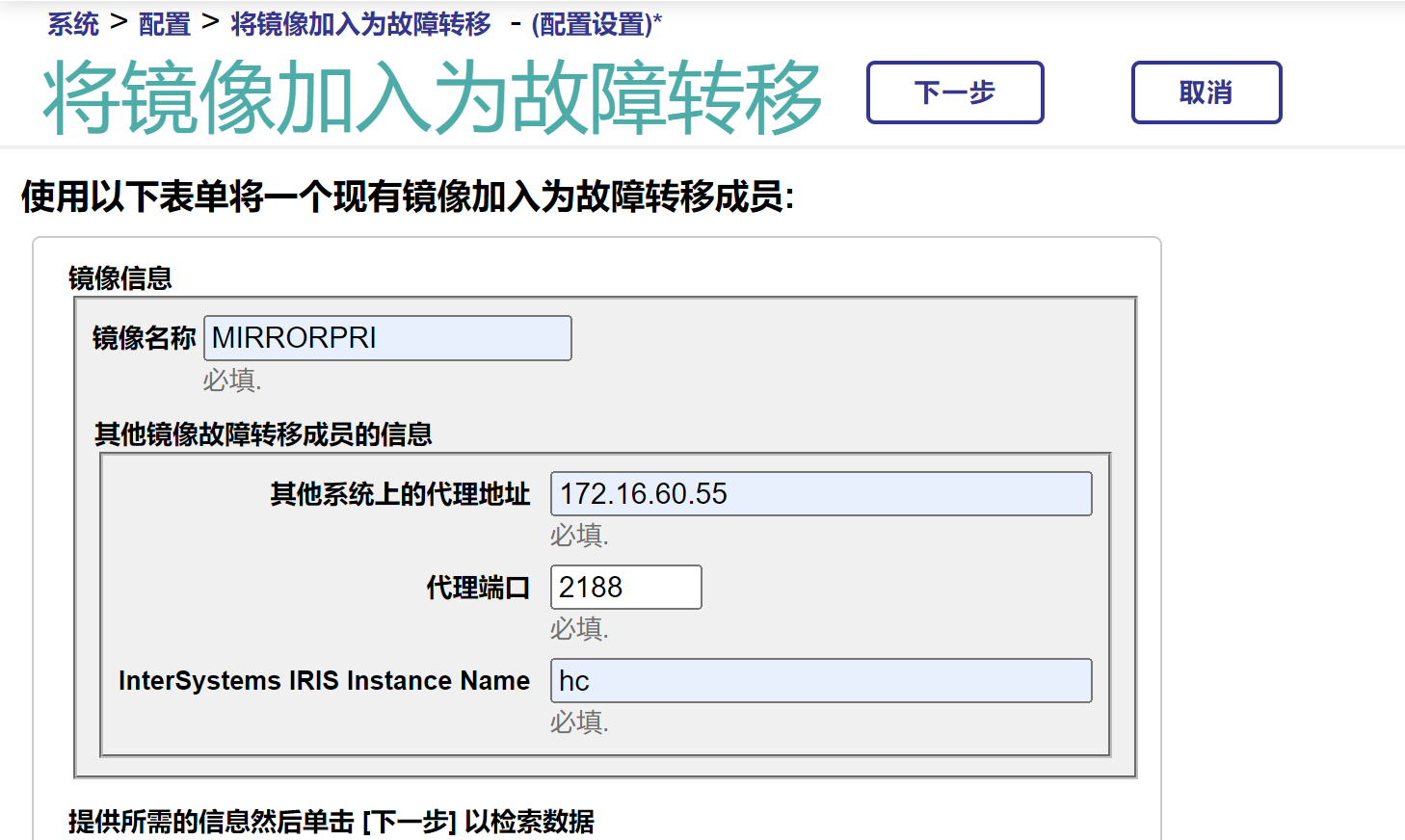Click the 必填 hint under 镜像名称
This screenshot has height=840, width=1405.
tap(231, 381)
